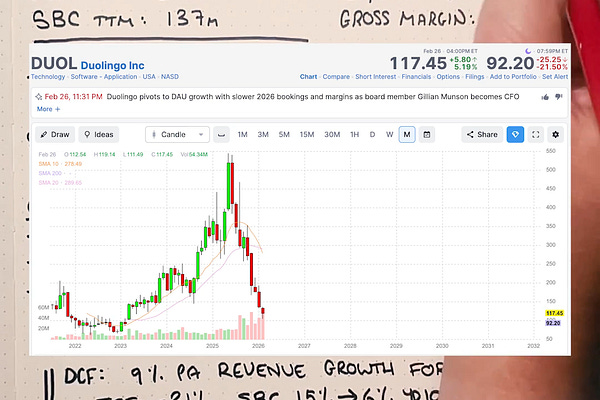Switch to the weekly W interval
The width and height of the screenshot is (600, 400).
point(390,135)
